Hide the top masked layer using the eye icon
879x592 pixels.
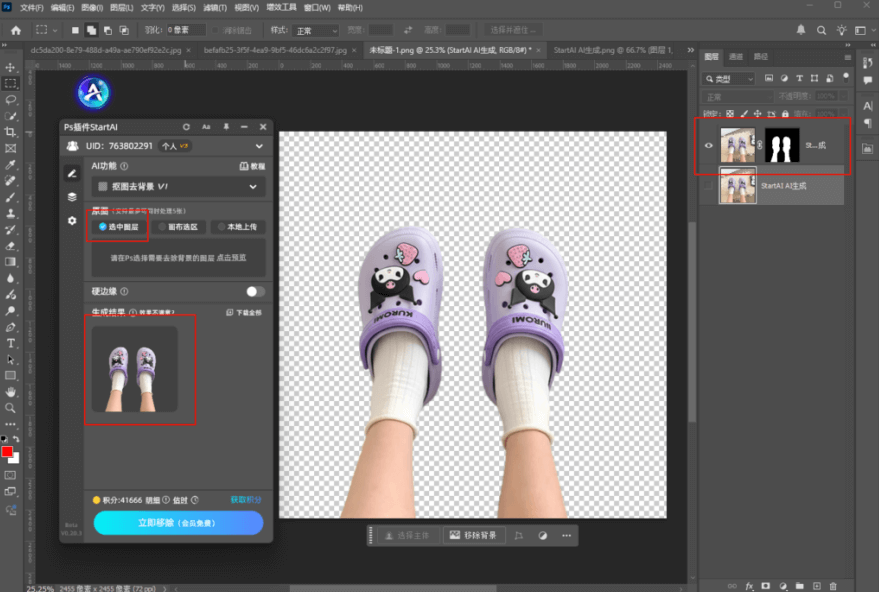click(x=709, y=146)
